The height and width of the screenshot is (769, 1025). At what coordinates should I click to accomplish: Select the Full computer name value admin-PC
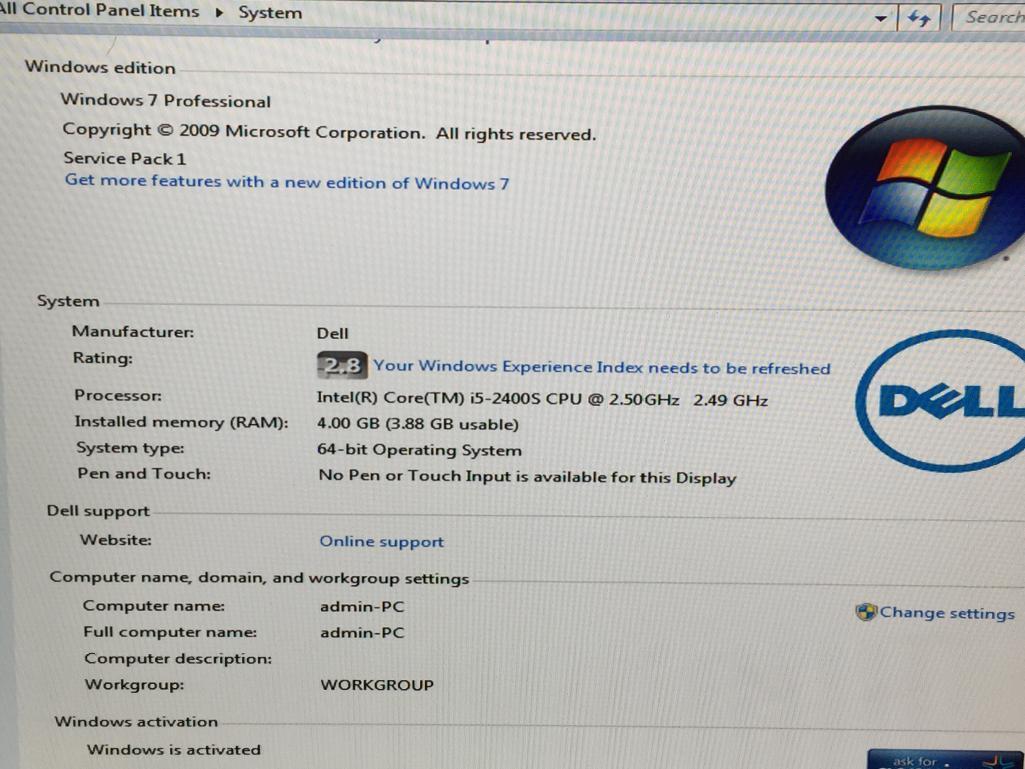pos(362,633)
